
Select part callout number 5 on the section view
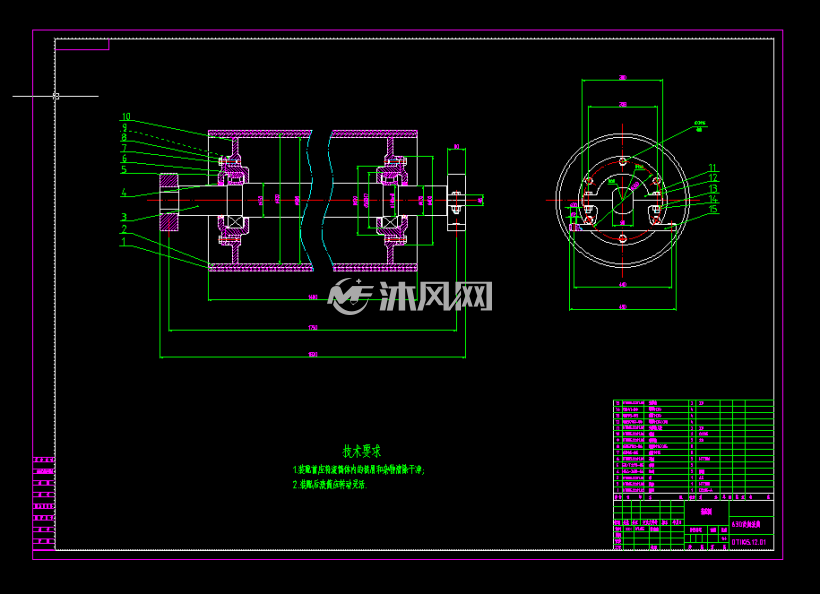coord(124,169)
